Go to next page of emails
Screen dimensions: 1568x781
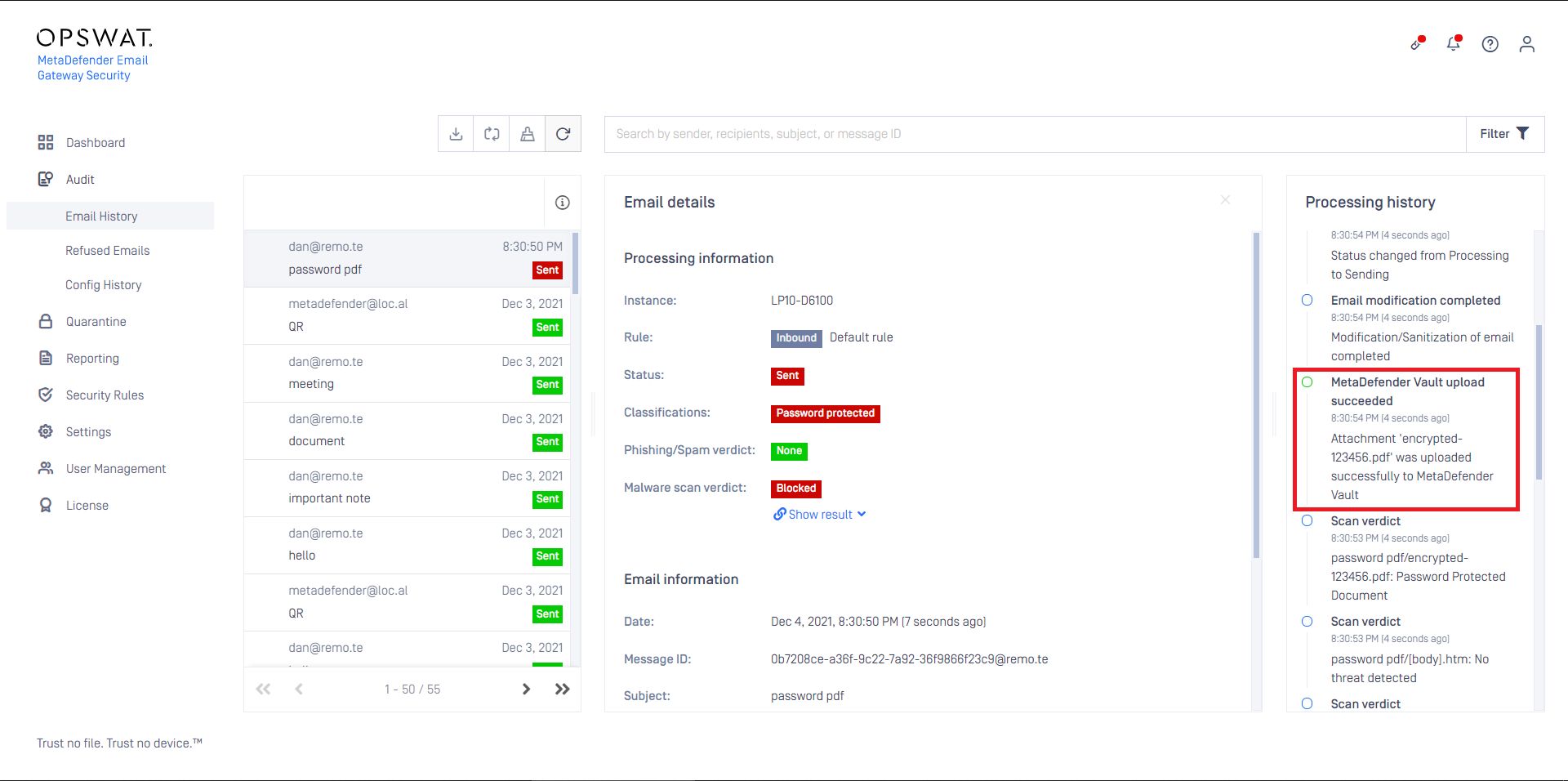pos(526,690)
